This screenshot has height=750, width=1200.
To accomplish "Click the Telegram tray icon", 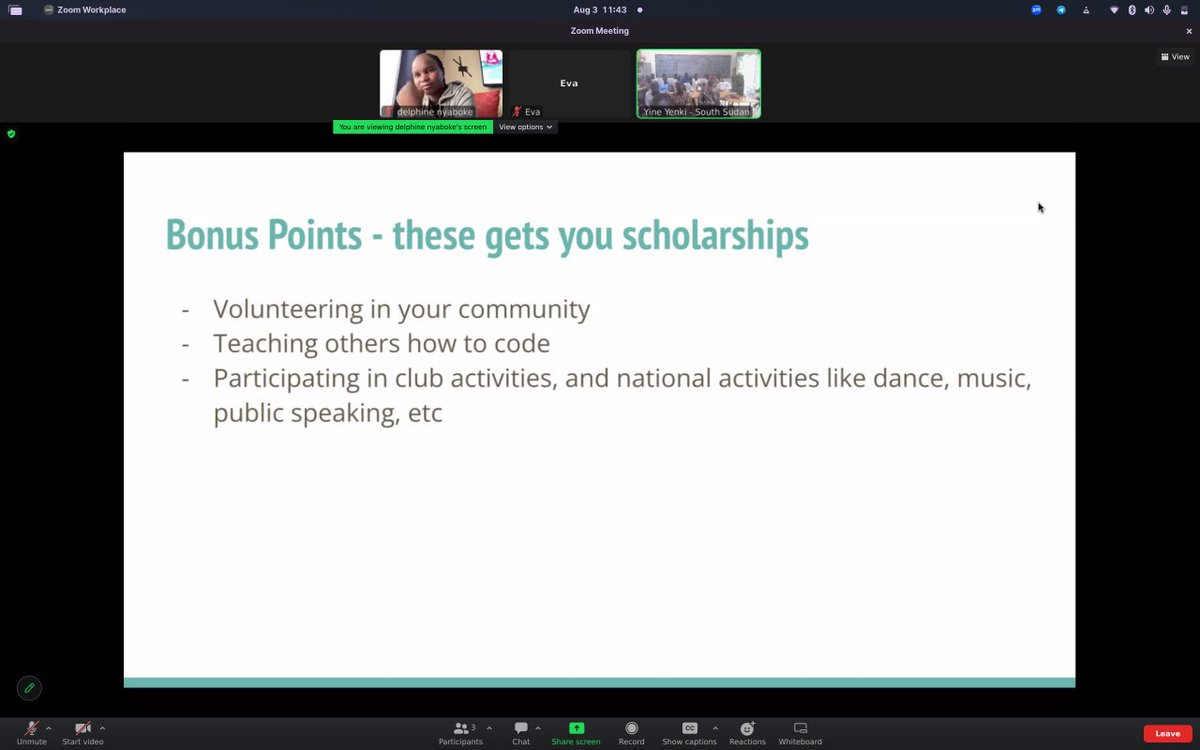I will pos(1061,10).
